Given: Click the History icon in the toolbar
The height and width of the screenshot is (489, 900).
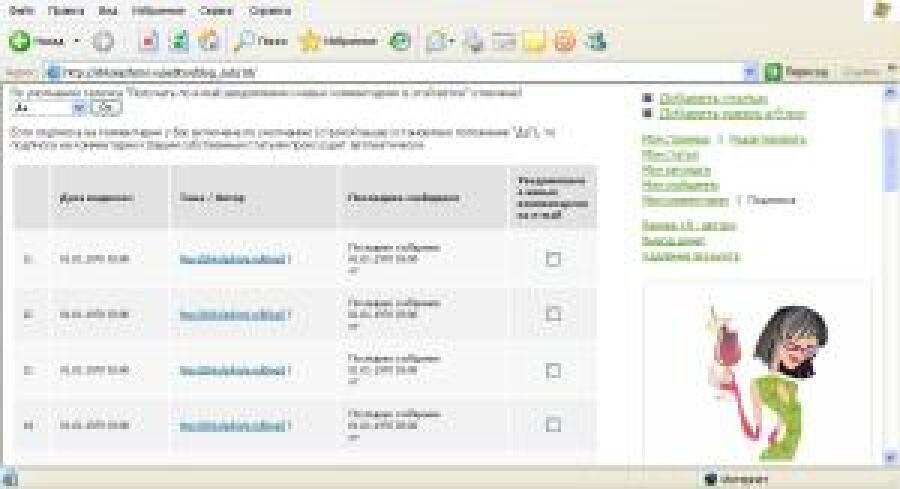Looking at the screenshot, I should [399, 42].
